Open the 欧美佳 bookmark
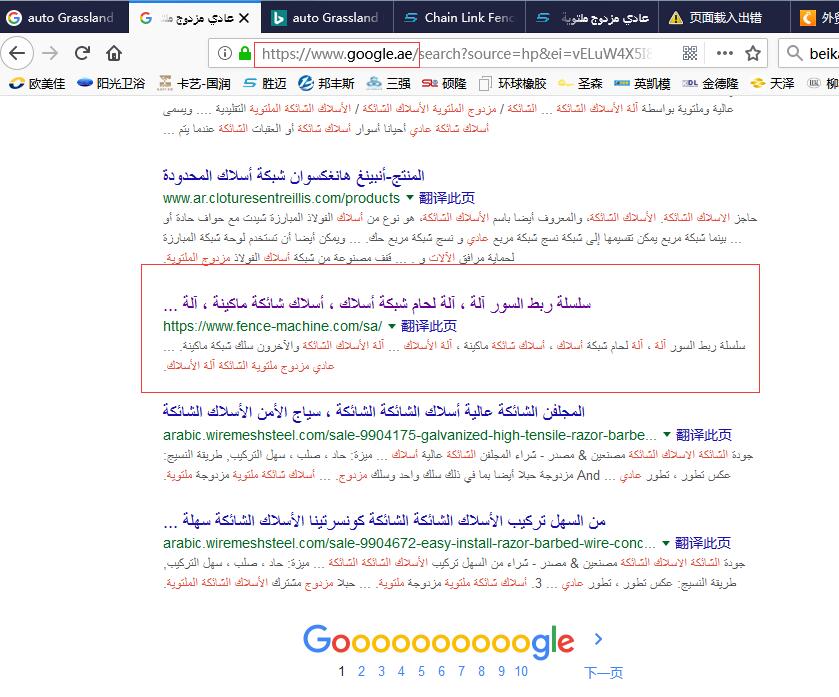Screen dimensions: 839x697 pos(36,83)
